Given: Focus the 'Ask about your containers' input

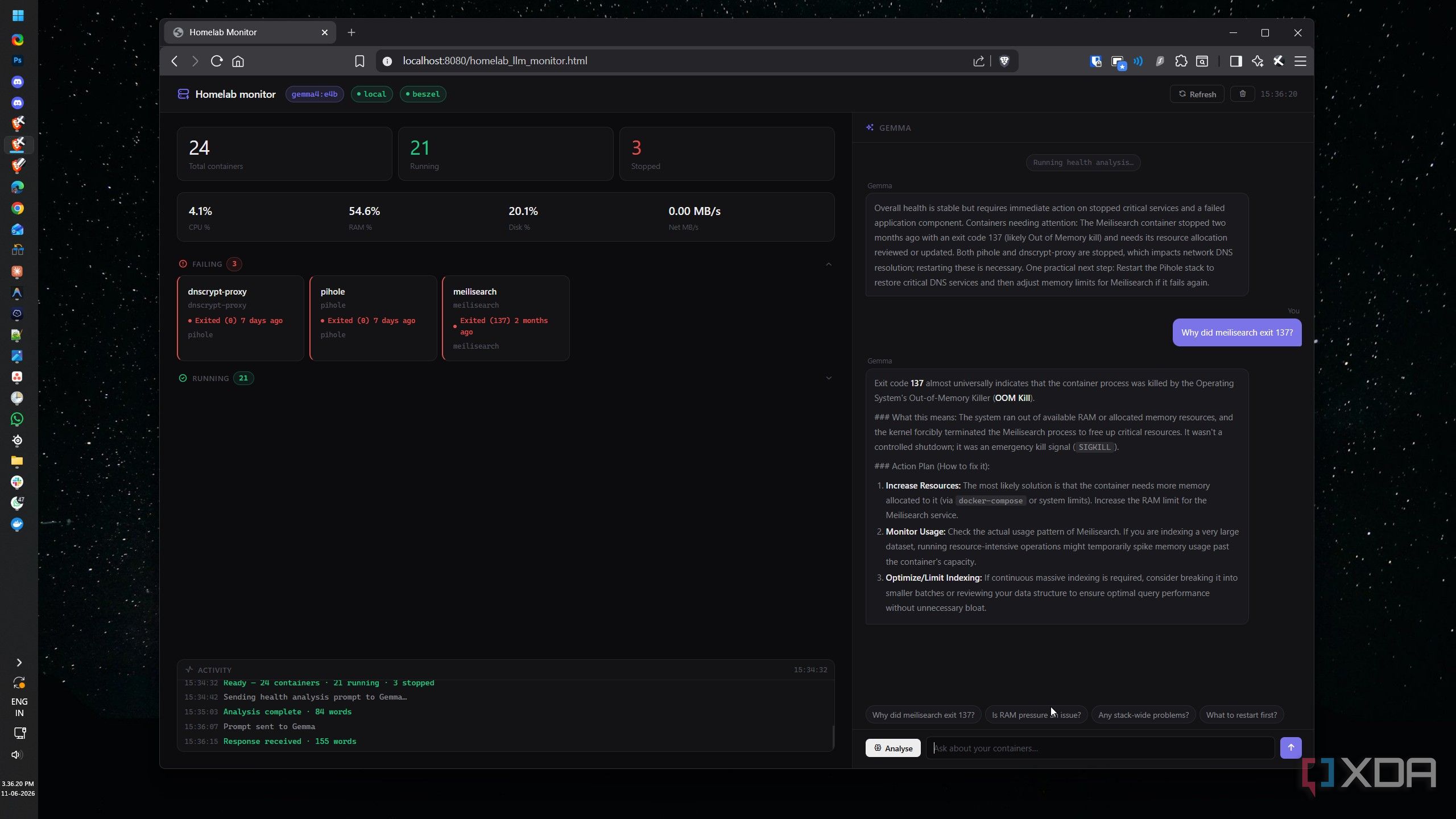Looking at the screenshot, I should [1100, 748].
